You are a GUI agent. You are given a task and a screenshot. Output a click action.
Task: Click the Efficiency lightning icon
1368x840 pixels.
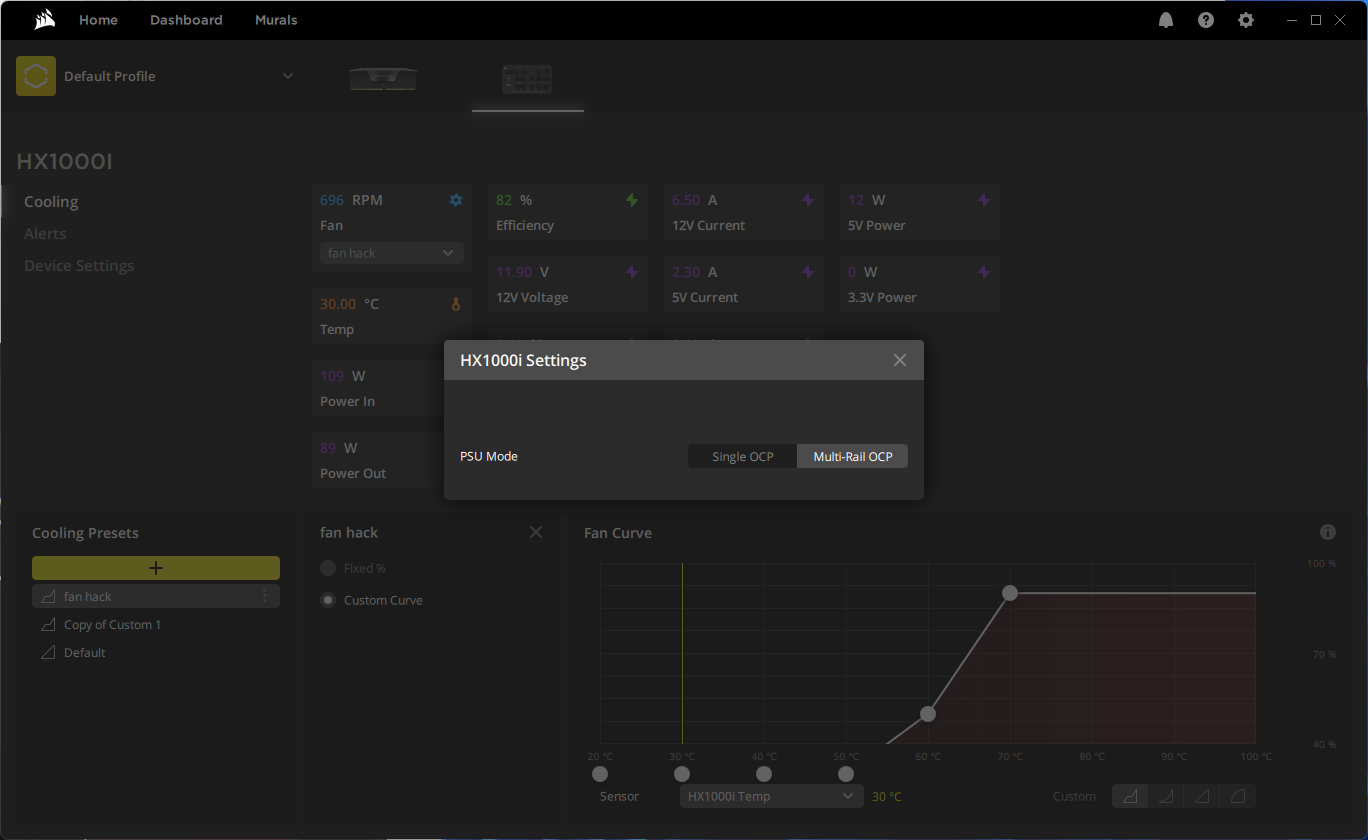click(632, 200)
